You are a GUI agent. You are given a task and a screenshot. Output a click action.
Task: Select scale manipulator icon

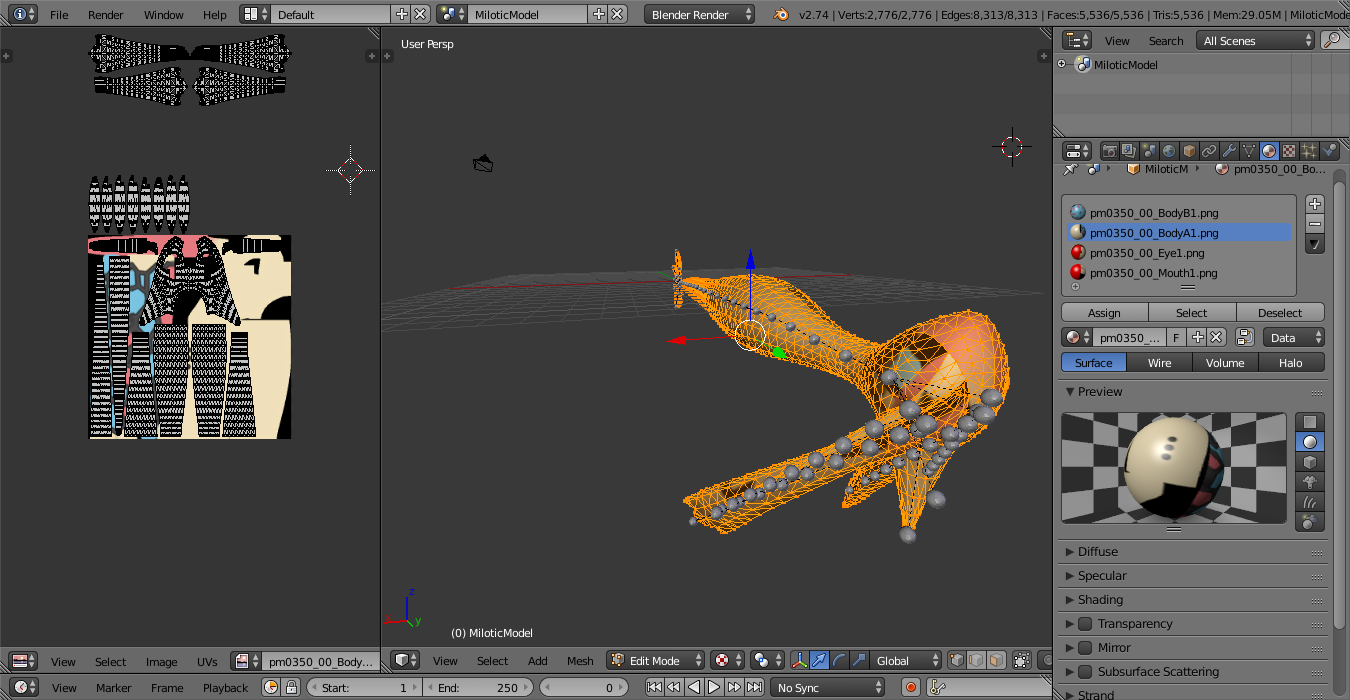click(859, 660)
